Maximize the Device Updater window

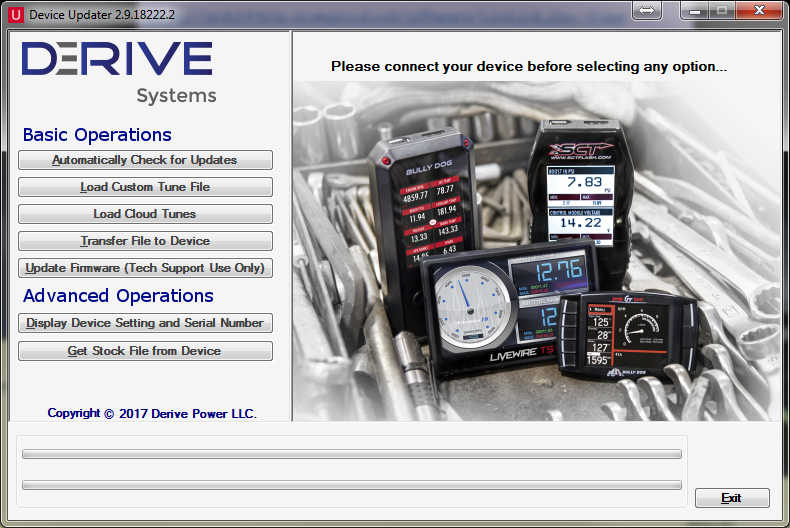click(x=722, y=10)
